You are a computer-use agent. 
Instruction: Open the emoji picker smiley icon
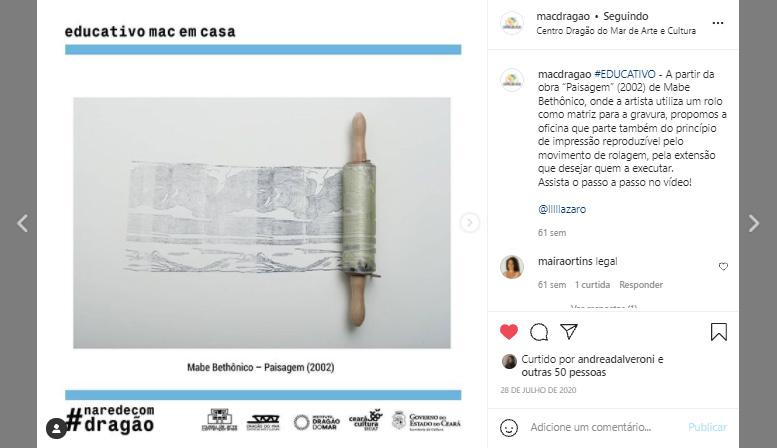[509, 428]
